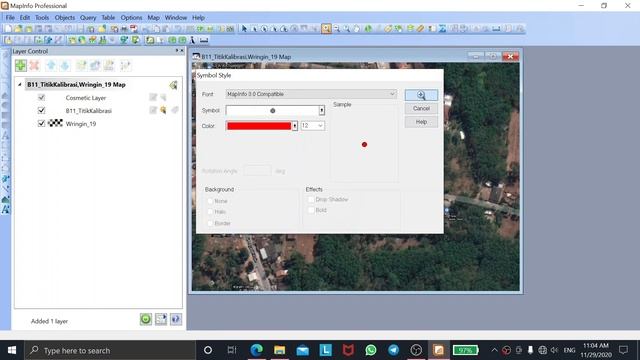Click the Rotation Angle input field

pos(257,171)
